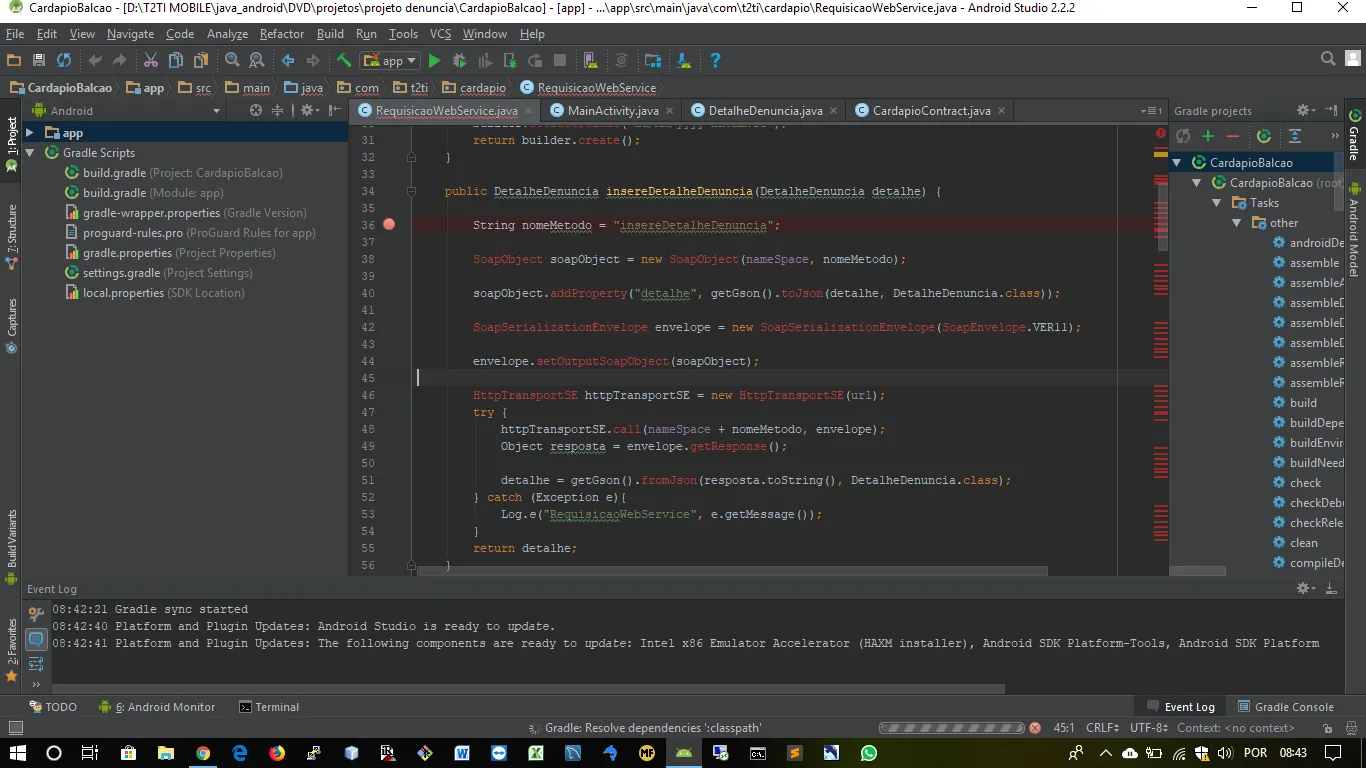Collapse the Tasks node in Gradle tree
Image resolution: width=1366 pixels, height=768 pixels.
coord(1217,203)
